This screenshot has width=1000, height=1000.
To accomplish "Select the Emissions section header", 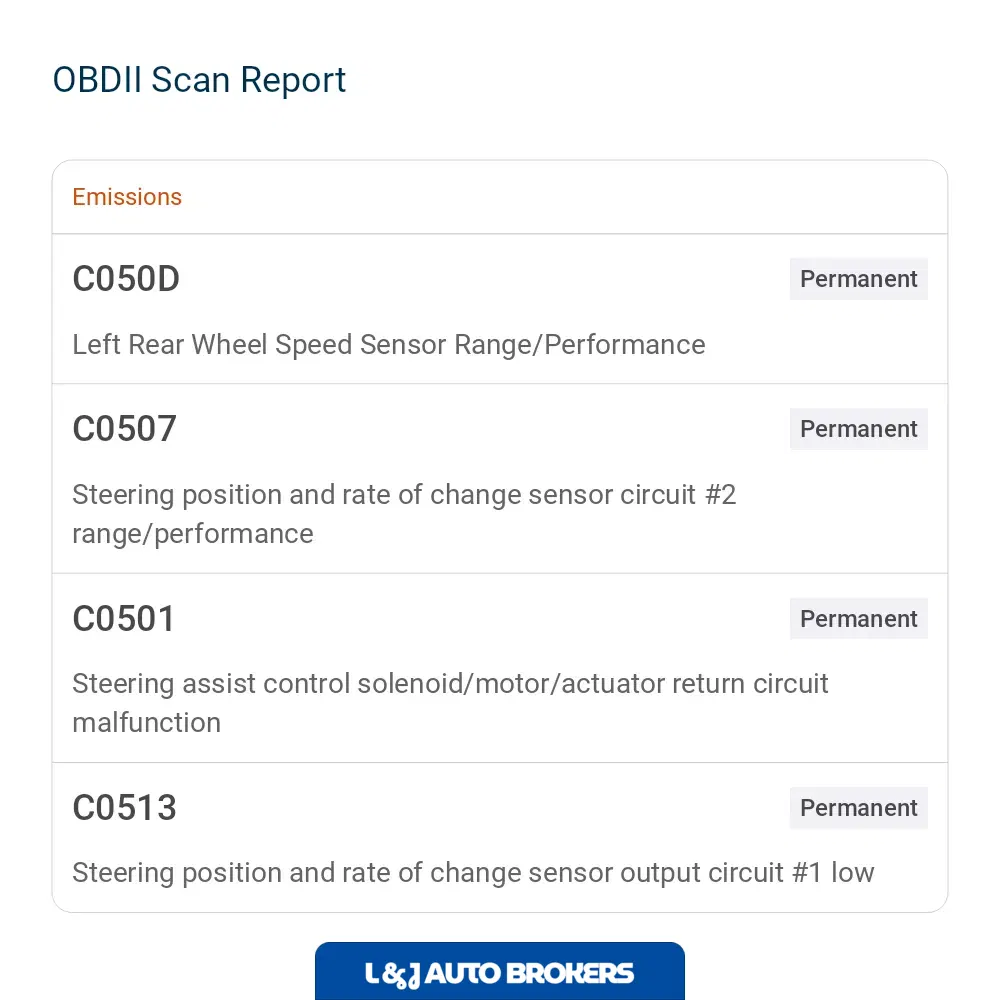I will coord(127,197).
